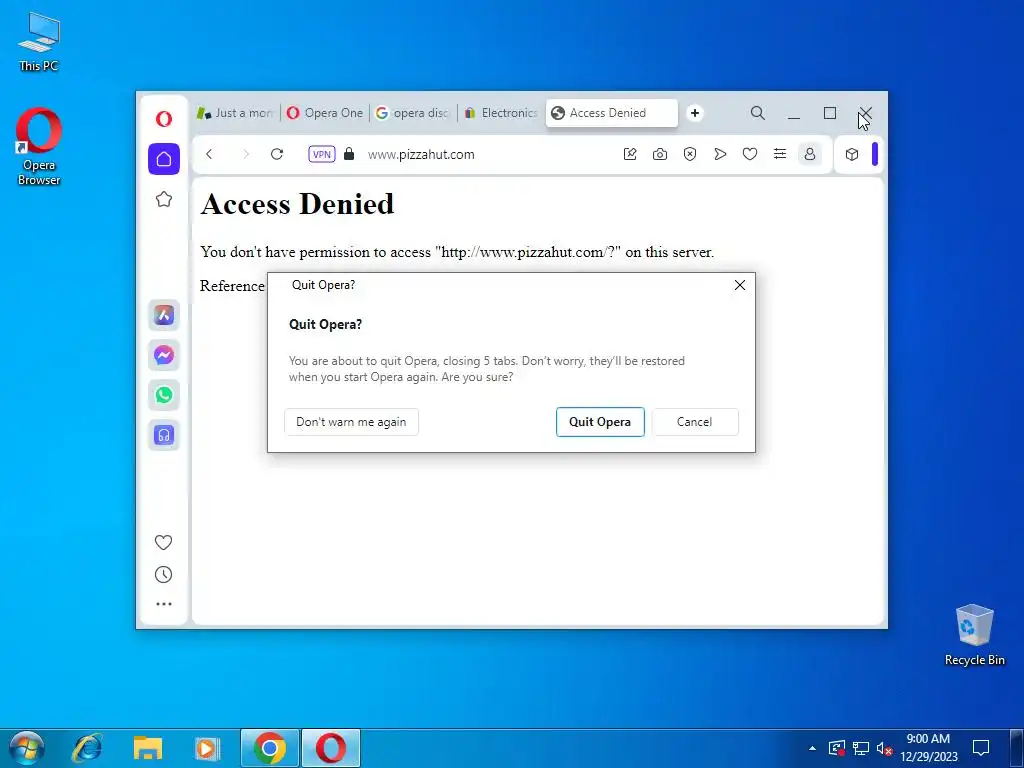This screenshot has width=1024, height=768.
Task: Click the muted volume tray icon
Action: 884,748
